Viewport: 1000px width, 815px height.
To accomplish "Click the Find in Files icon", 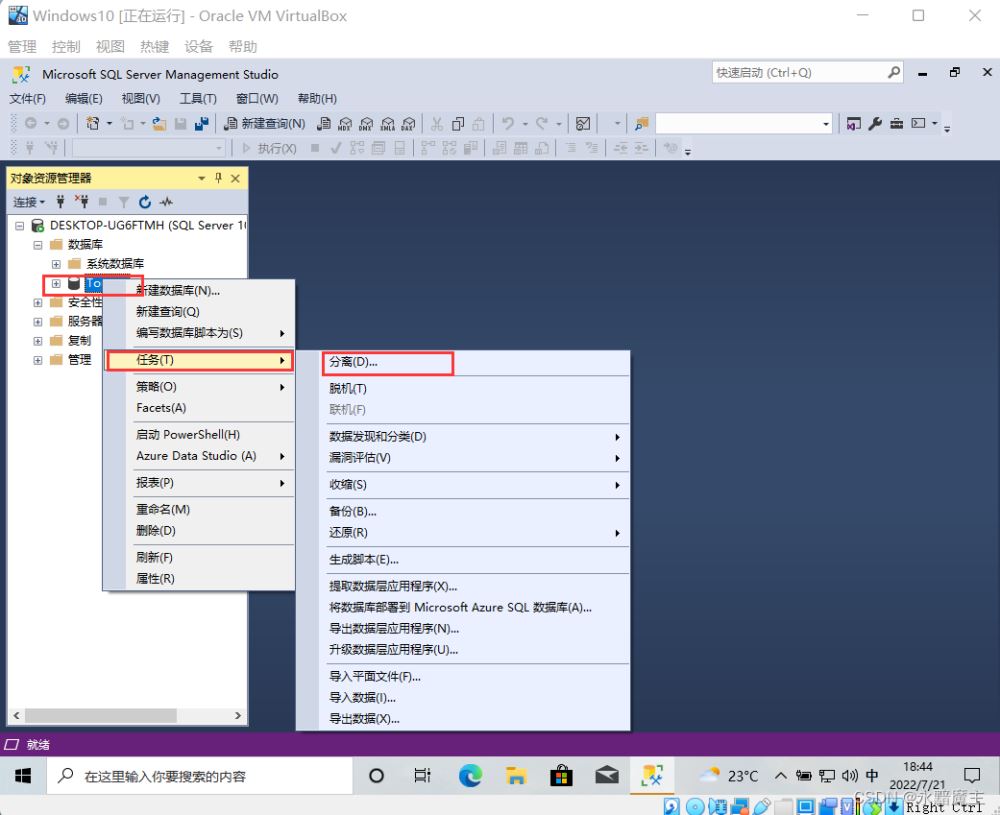I will tap(642, 124).
